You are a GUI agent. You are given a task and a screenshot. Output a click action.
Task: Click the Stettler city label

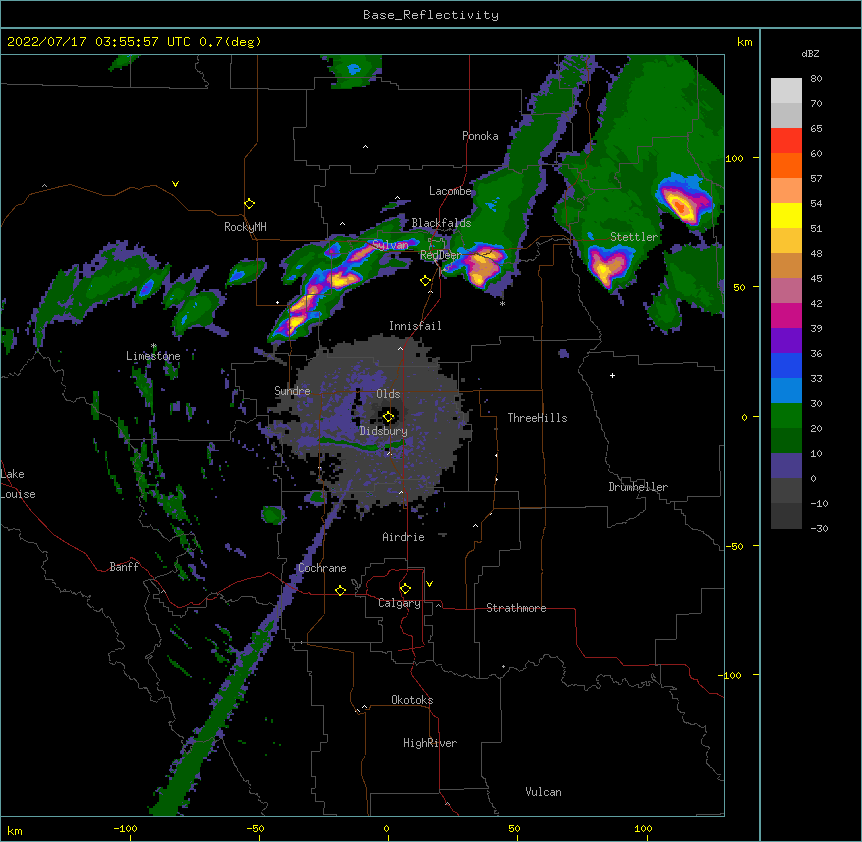[634, 237]
